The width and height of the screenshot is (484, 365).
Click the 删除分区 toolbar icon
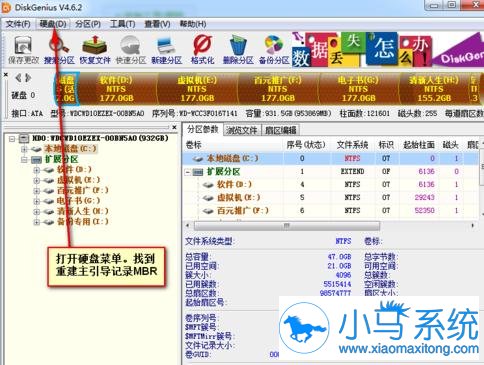(238, 50)
